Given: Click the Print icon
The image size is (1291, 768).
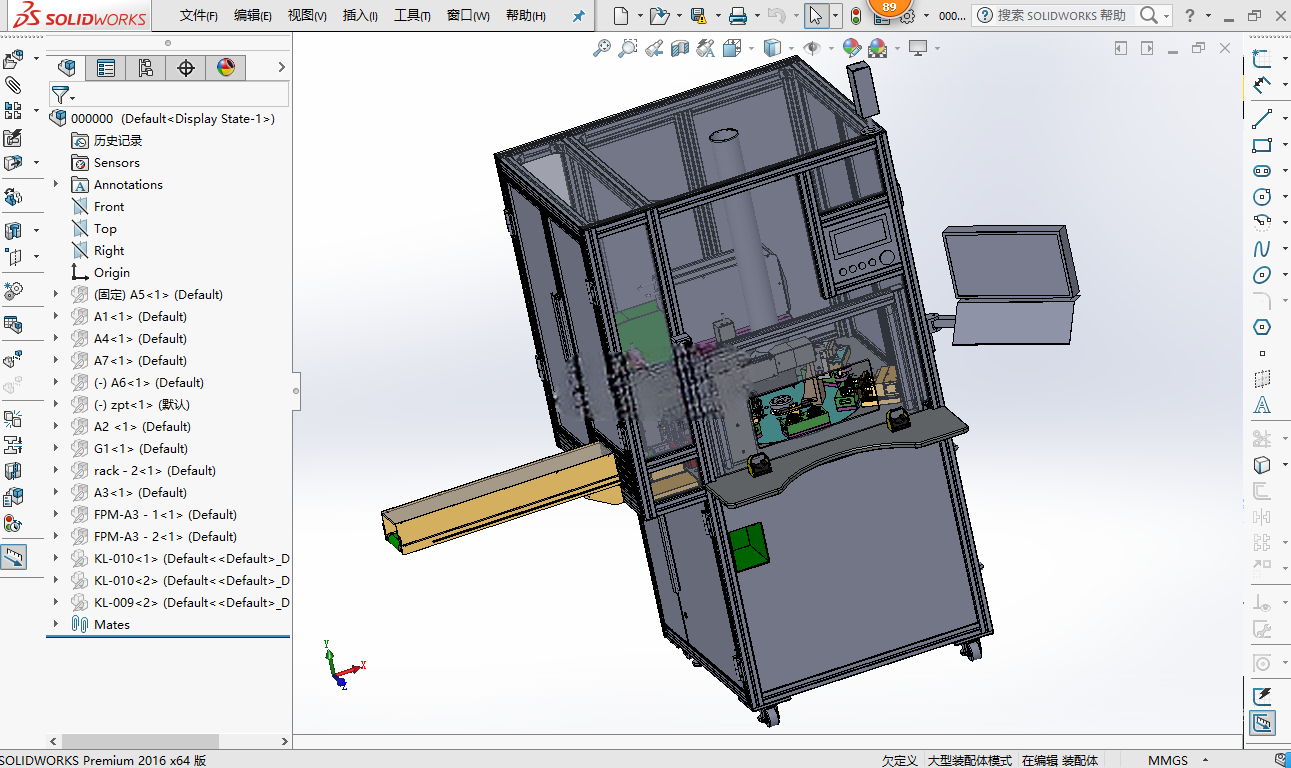Looking at the screenshot, I should [738, 16].
